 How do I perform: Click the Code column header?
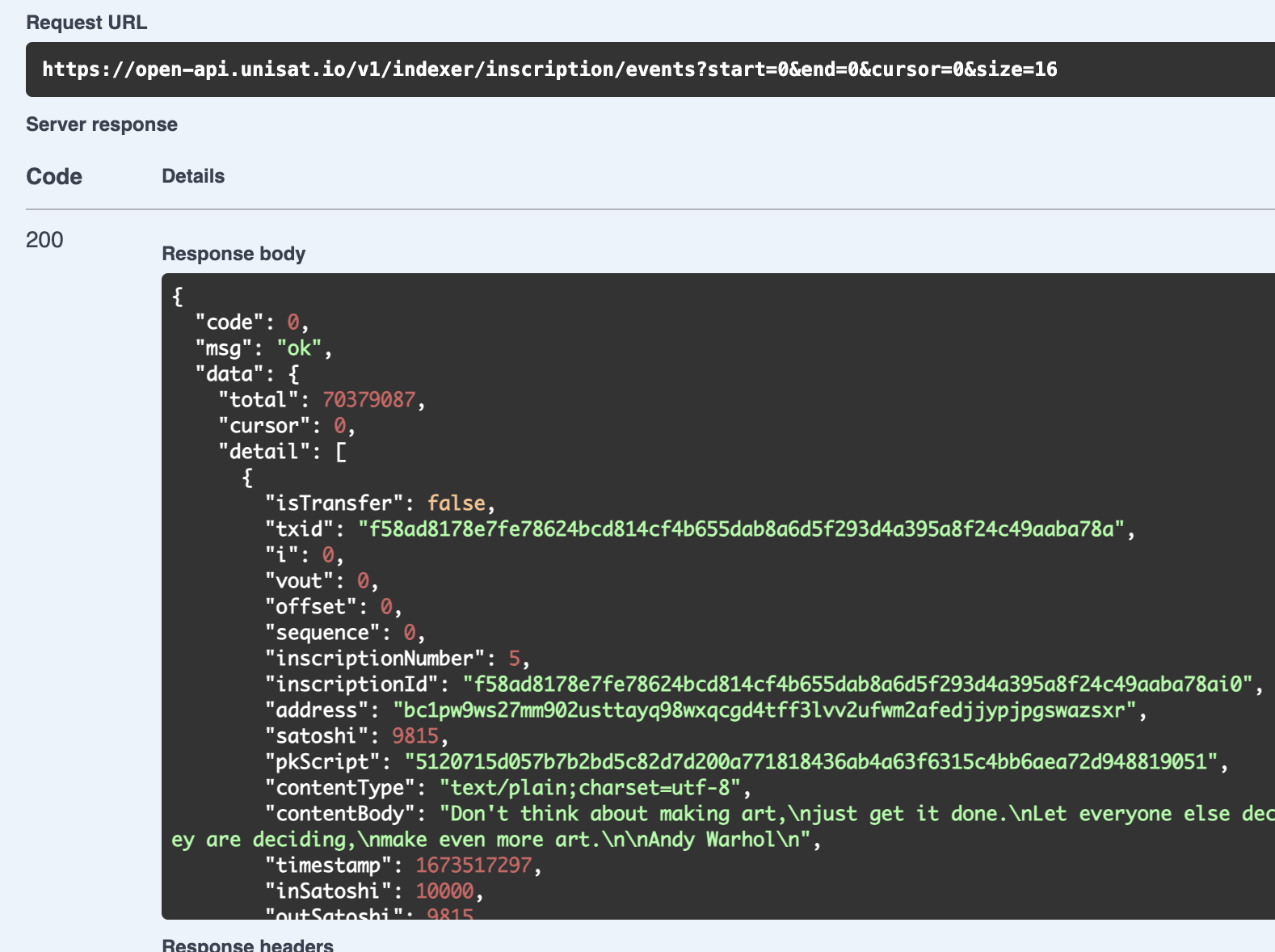pos(54,176)
